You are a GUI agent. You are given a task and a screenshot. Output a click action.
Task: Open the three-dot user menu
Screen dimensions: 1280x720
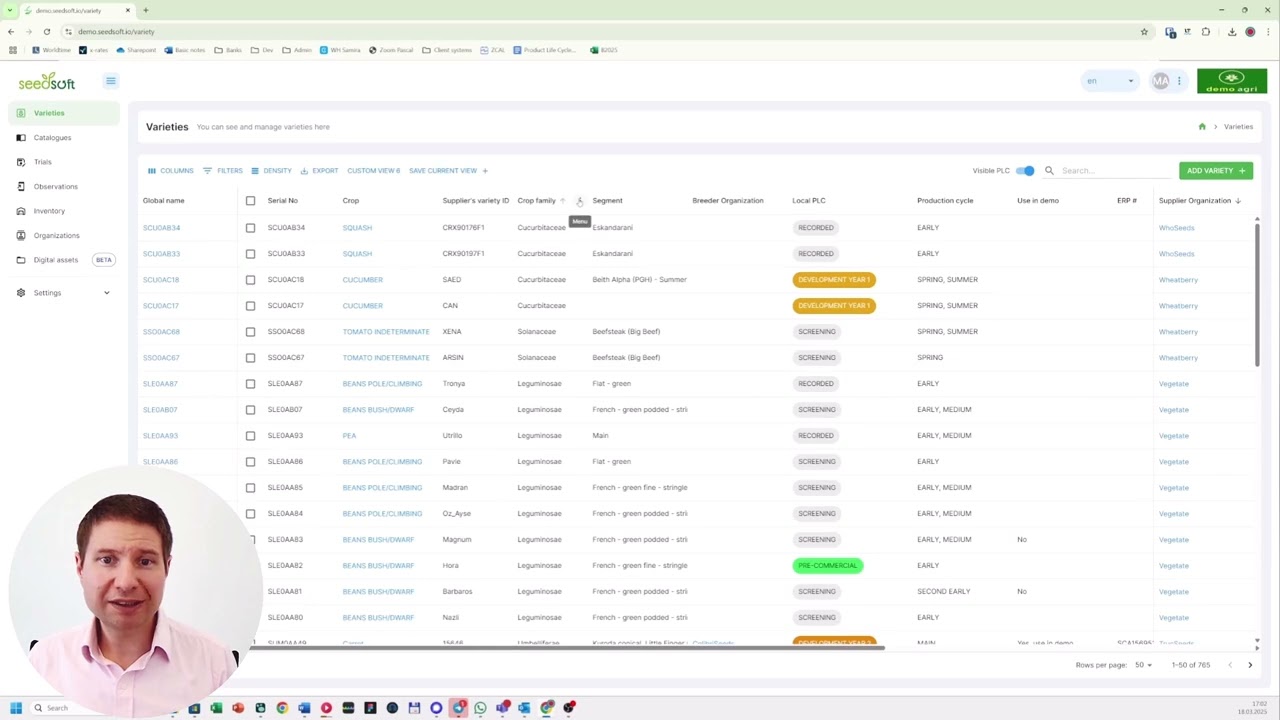click(1179, 81)
